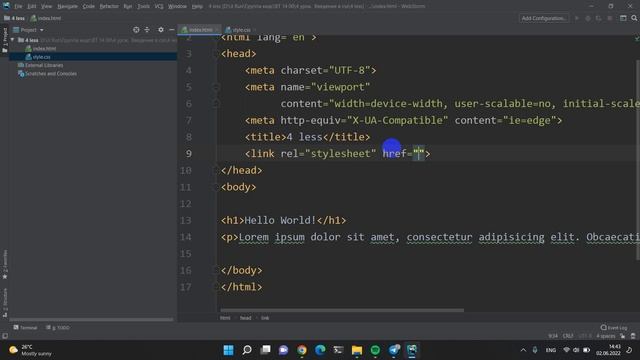The width and height of the screenshot is (640, 360).
Task: Click the read-only lock icon in status bar
Action: pos(622,336)
